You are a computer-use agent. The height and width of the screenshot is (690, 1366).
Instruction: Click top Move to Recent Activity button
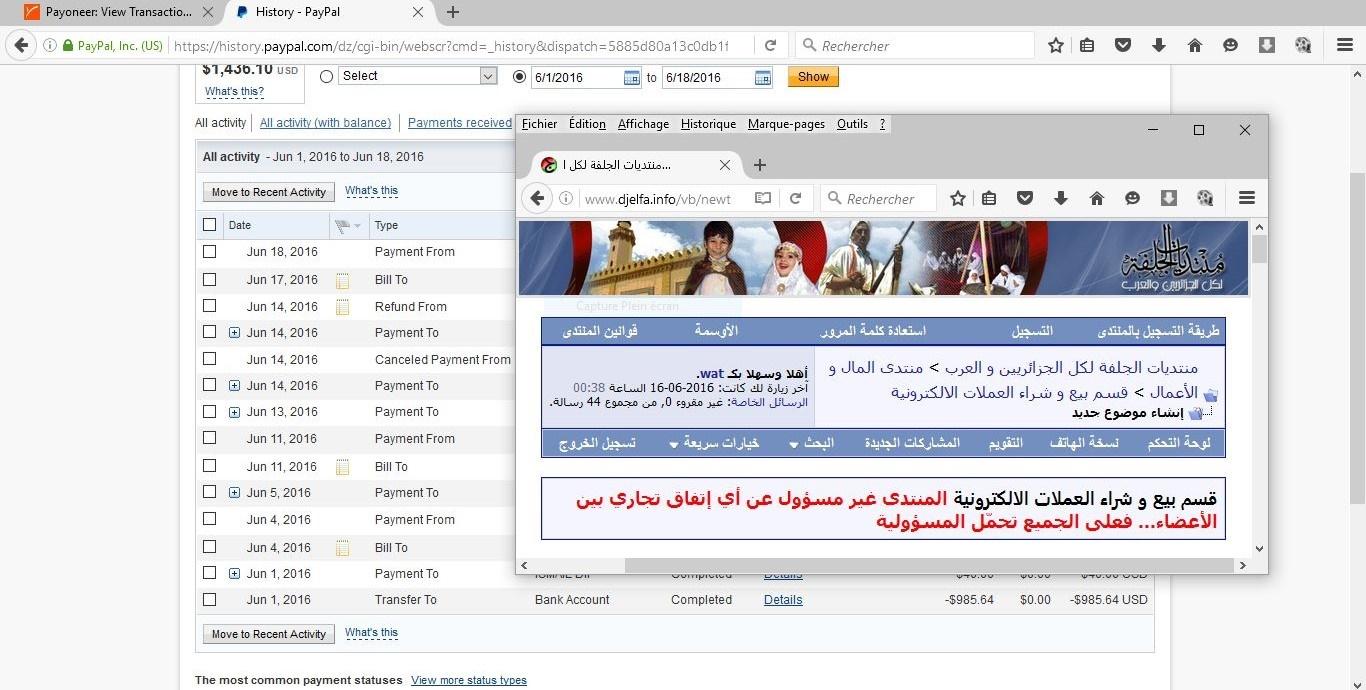coord(269,192)
